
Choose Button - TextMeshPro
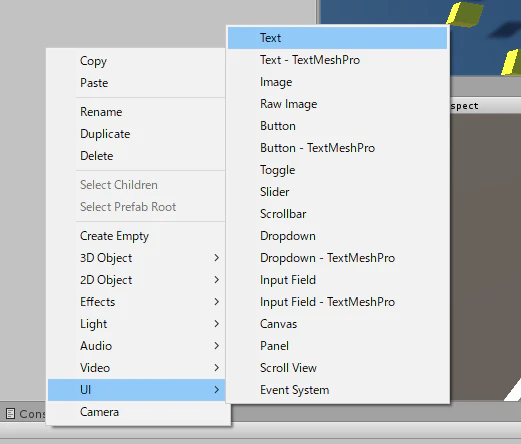(337, 148)
